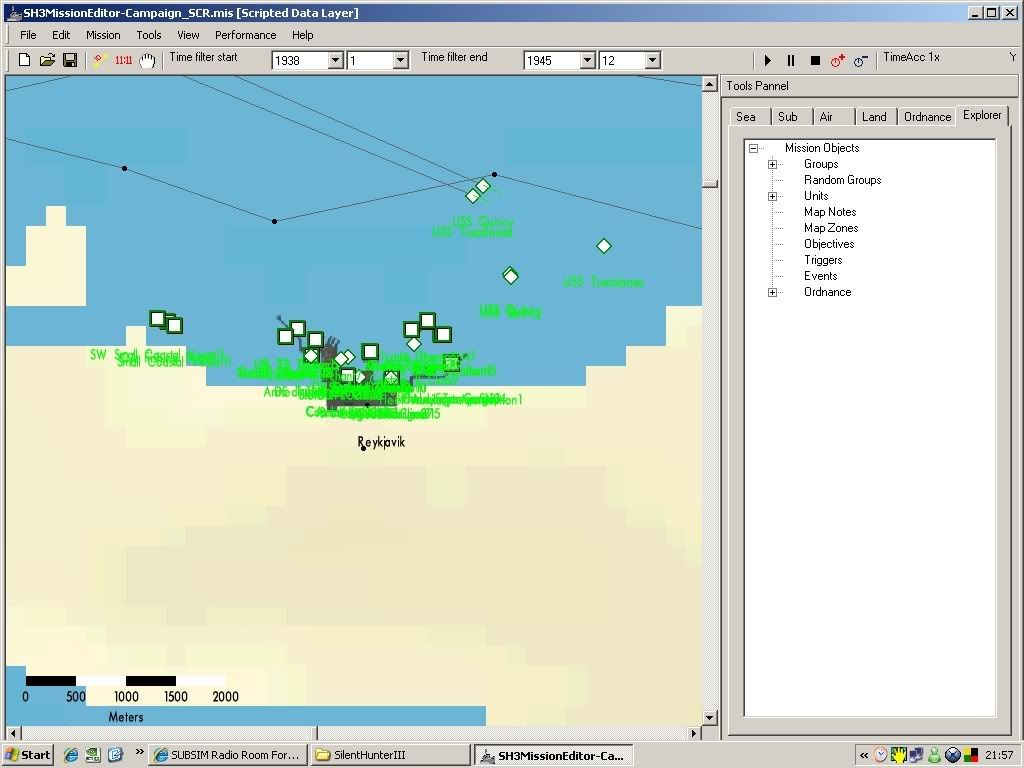This screenshot has width=1024, height=768.
Task: Expand hidden system tray icons
Action: click(x=864, y=756)
